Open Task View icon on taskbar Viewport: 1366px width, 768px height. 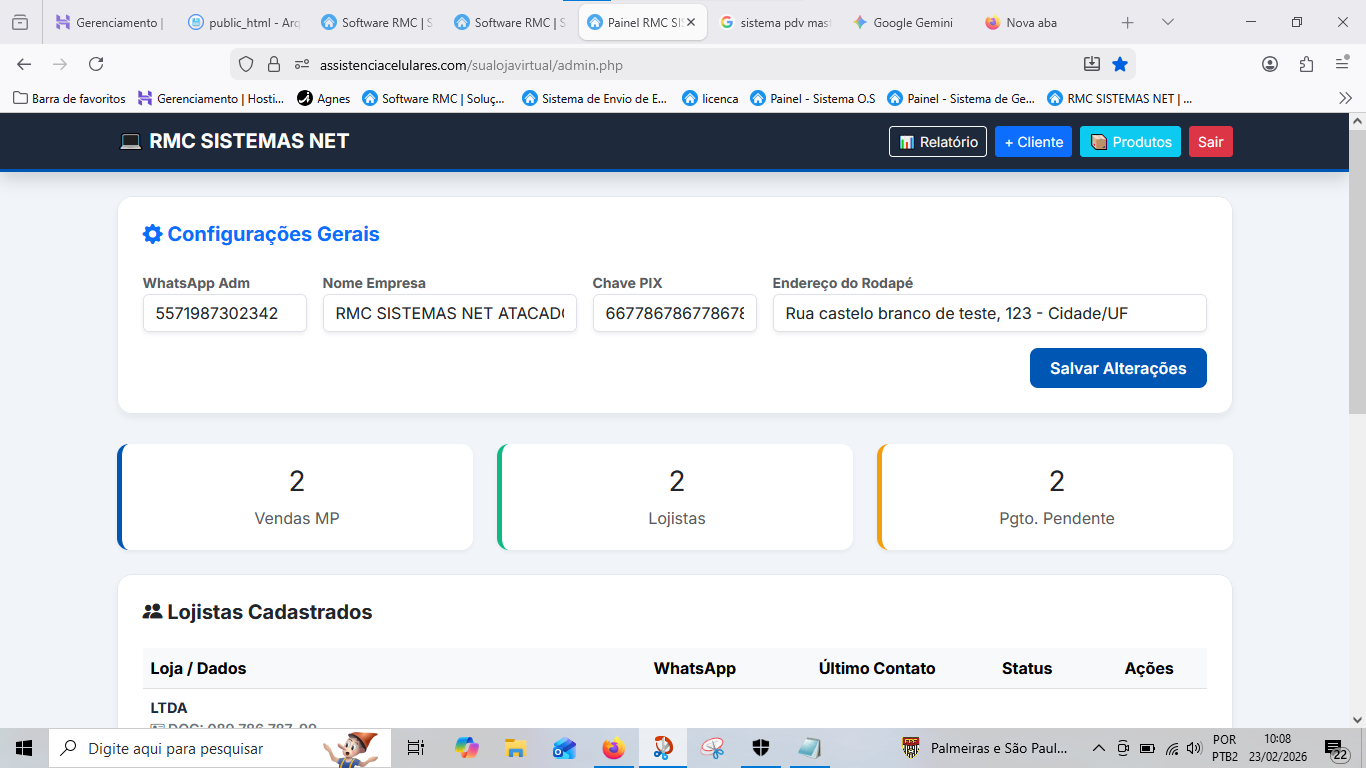(416, 748)
